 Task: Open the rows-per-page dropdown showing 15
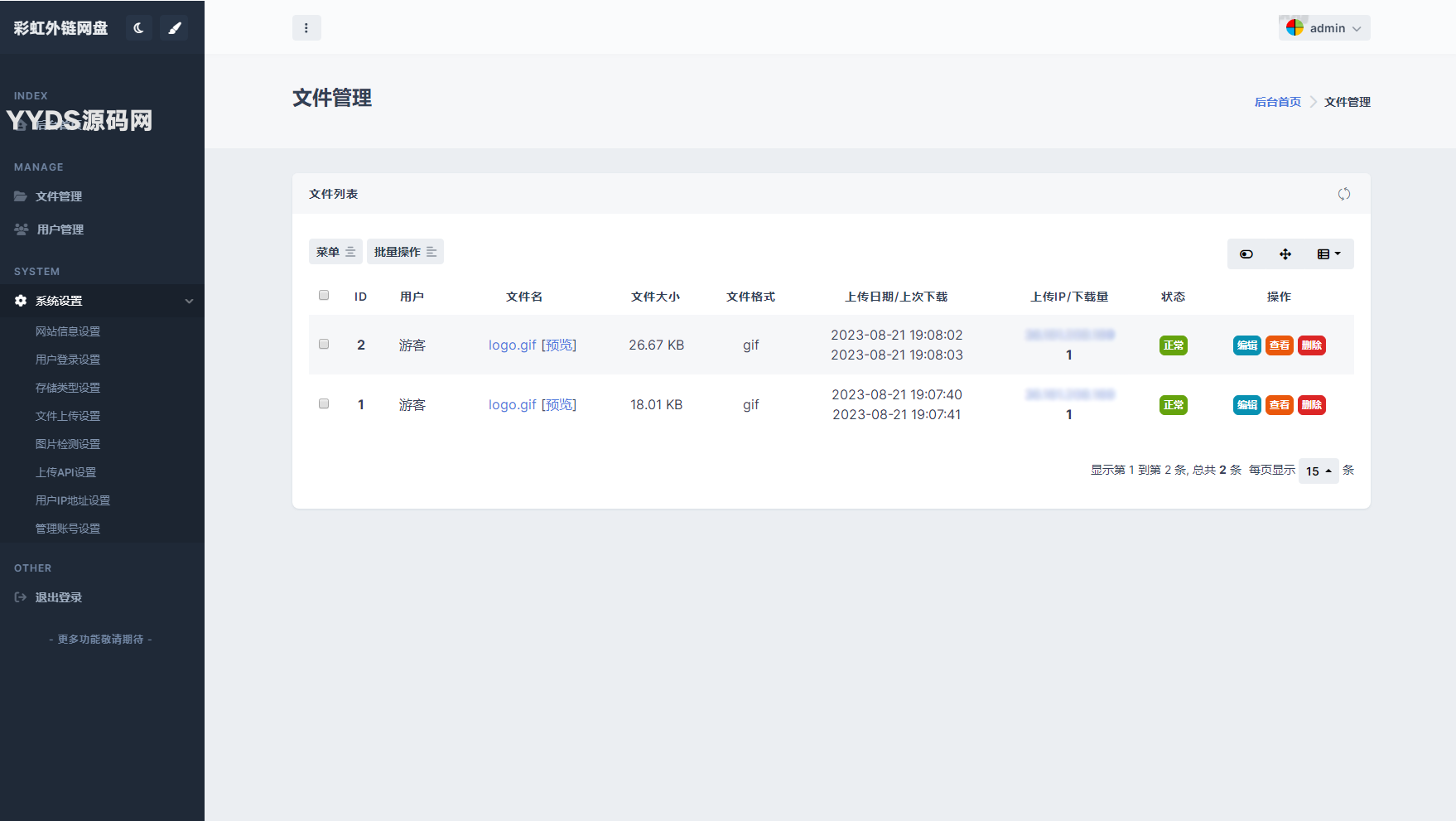[1318, 471]
